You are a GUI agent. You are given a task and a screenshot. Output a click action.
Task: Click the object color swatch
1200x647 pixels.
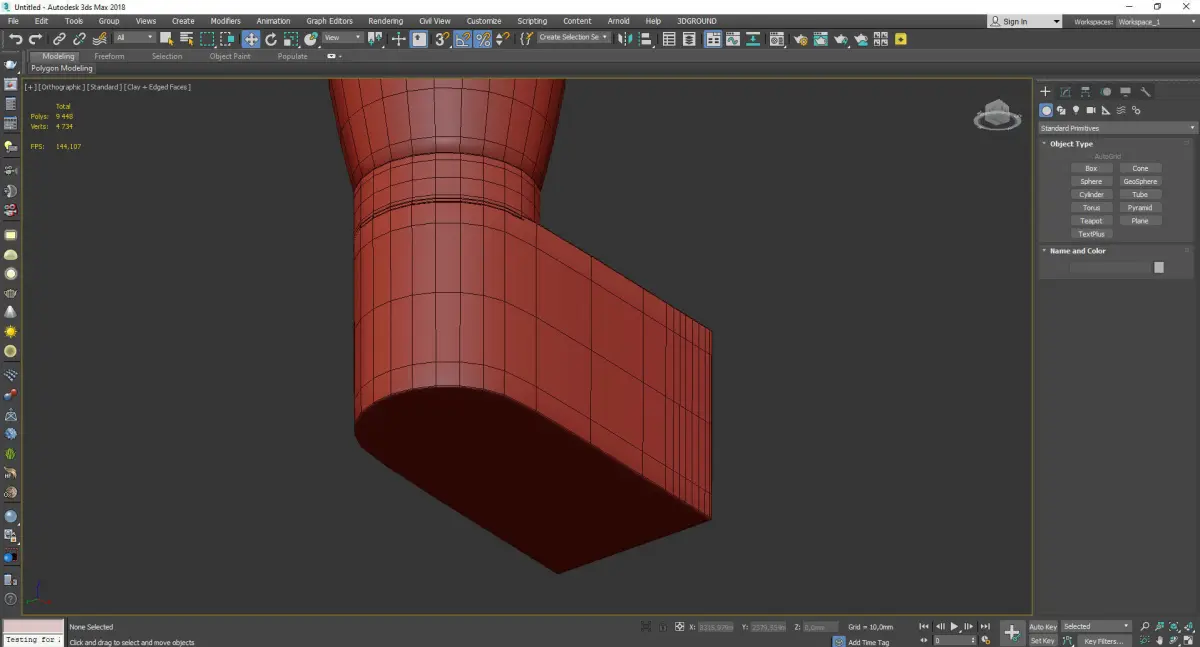click(1159, 267)
